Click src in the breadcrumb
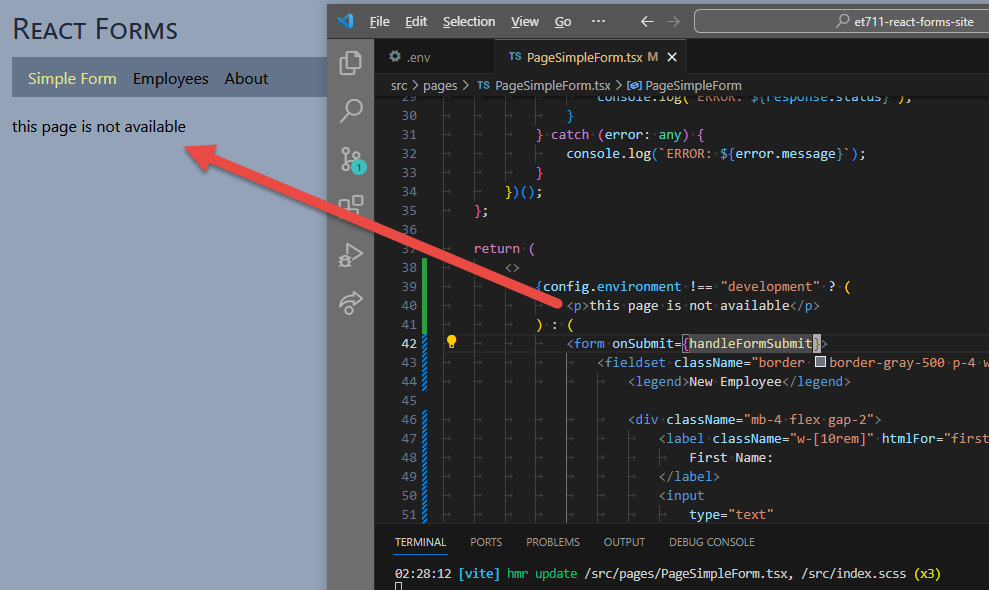The height and width of the screenshot is (590, 989). [x=399, y=85]
